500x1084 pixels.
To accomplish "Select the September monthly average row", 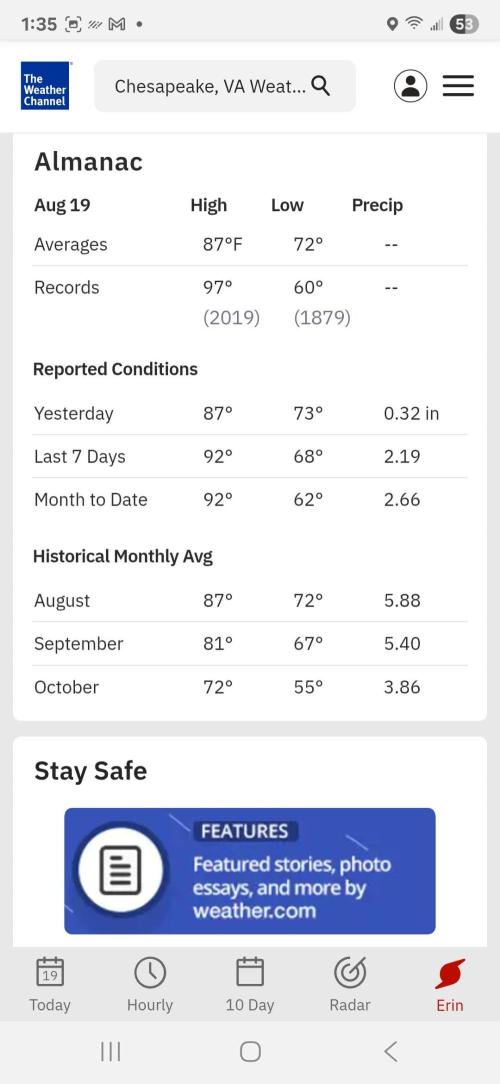I will click(x=250, y=644).
